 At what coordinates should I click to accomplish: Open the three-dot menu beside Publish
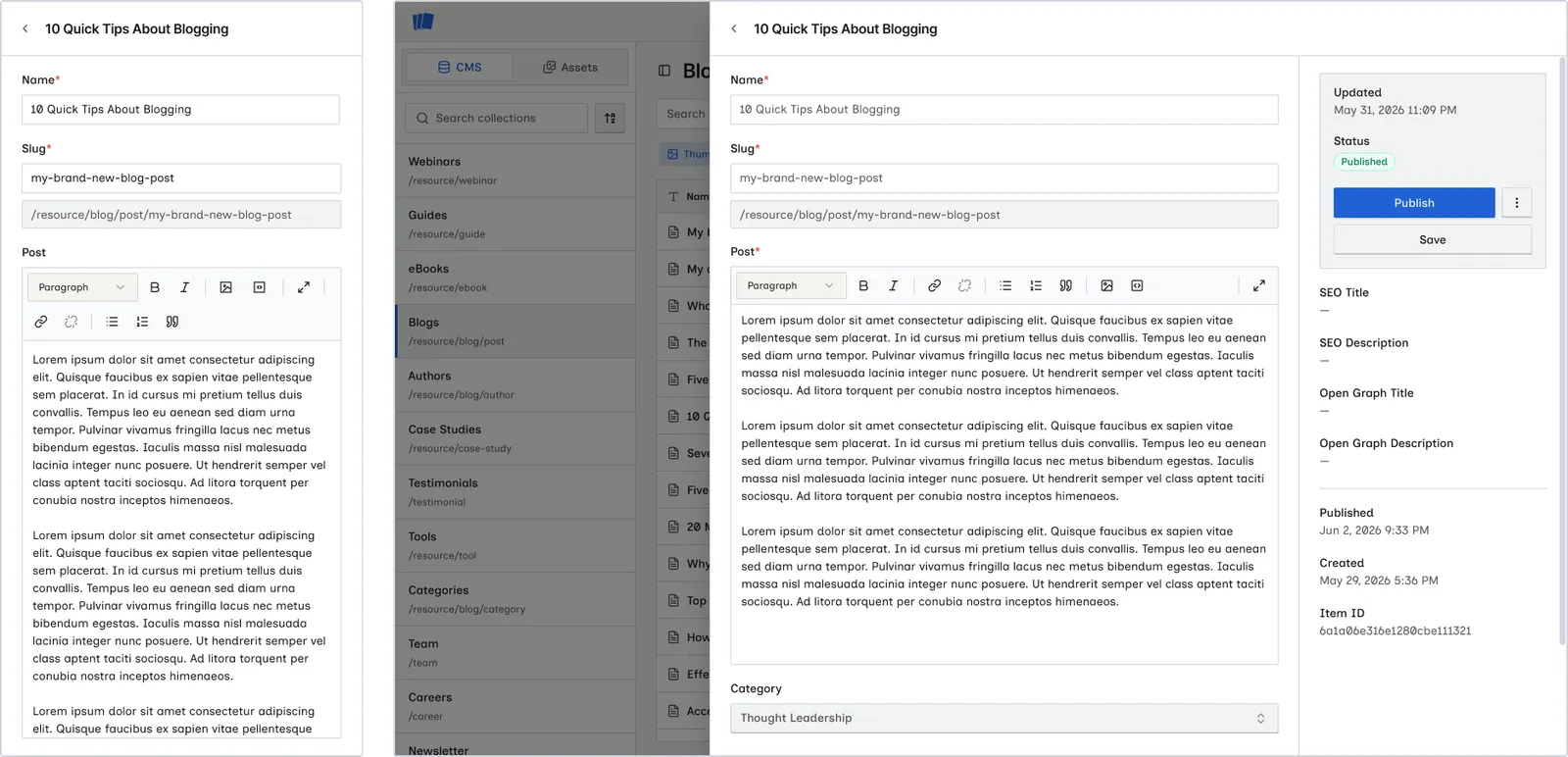1516,203
